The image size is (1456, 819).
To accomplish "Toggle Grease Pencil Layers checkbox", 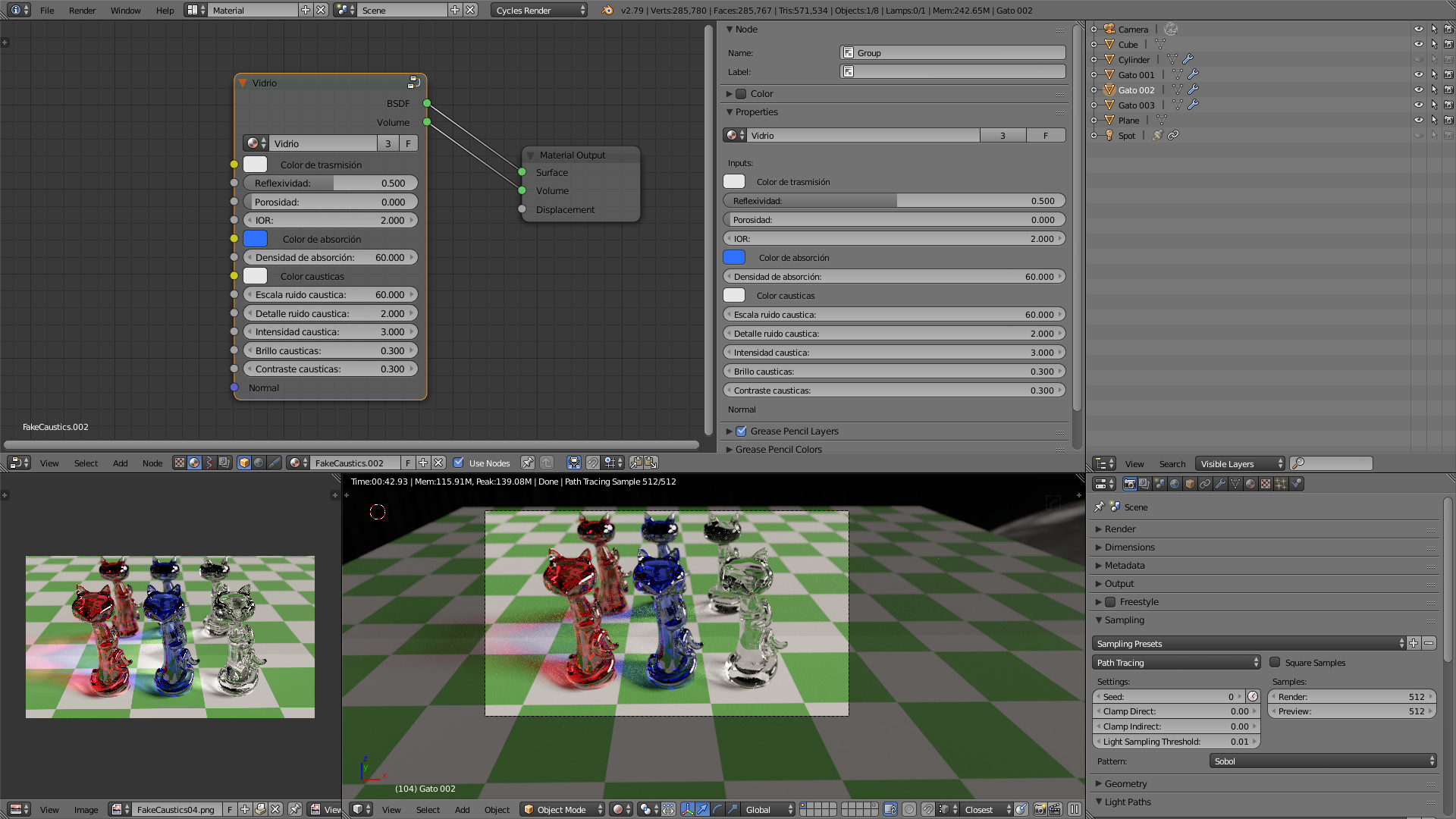I will coord(742,431).
